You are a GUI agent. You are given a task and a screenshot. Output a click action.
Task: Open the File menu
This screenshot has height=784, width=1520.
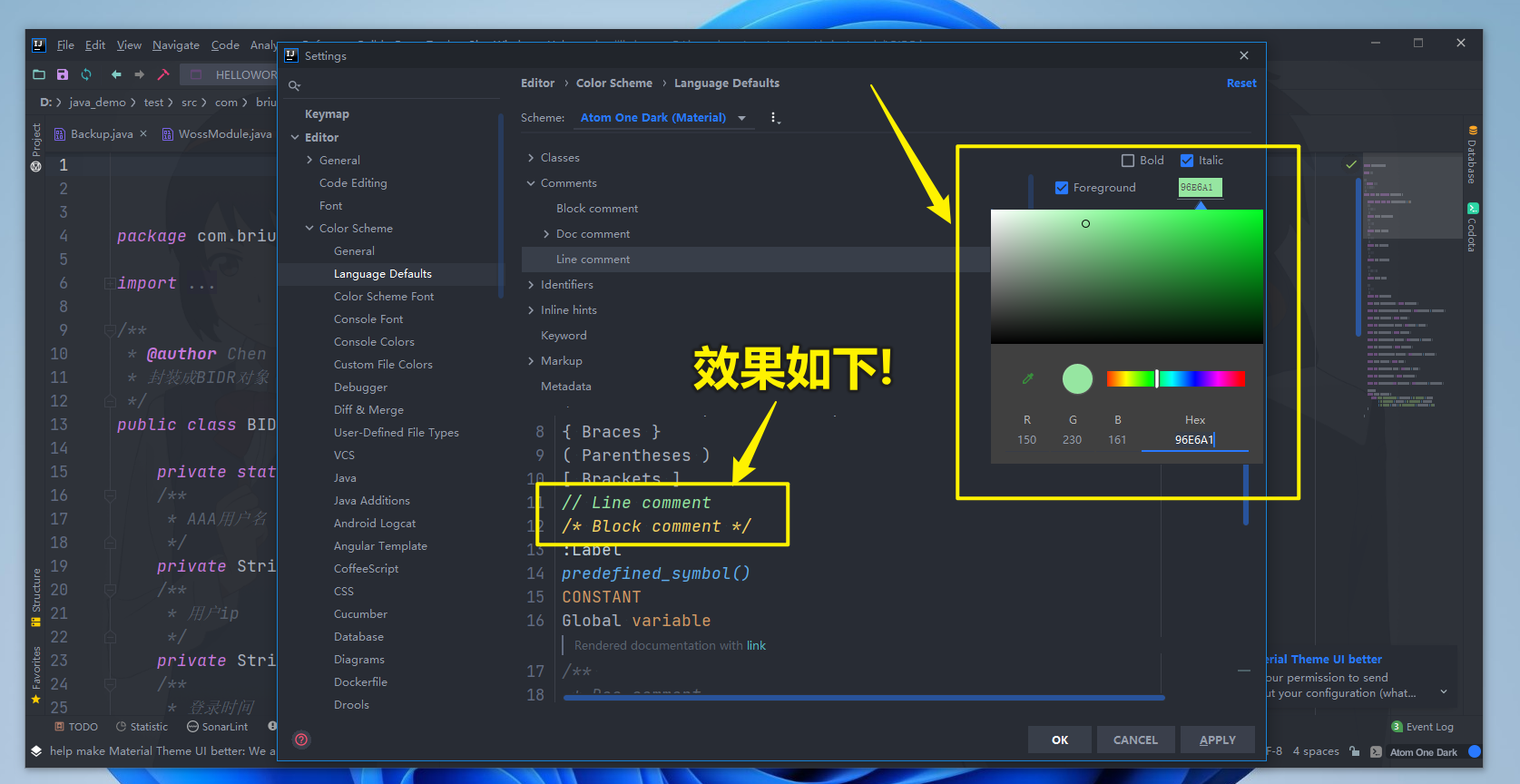click(x=65, y=44)
